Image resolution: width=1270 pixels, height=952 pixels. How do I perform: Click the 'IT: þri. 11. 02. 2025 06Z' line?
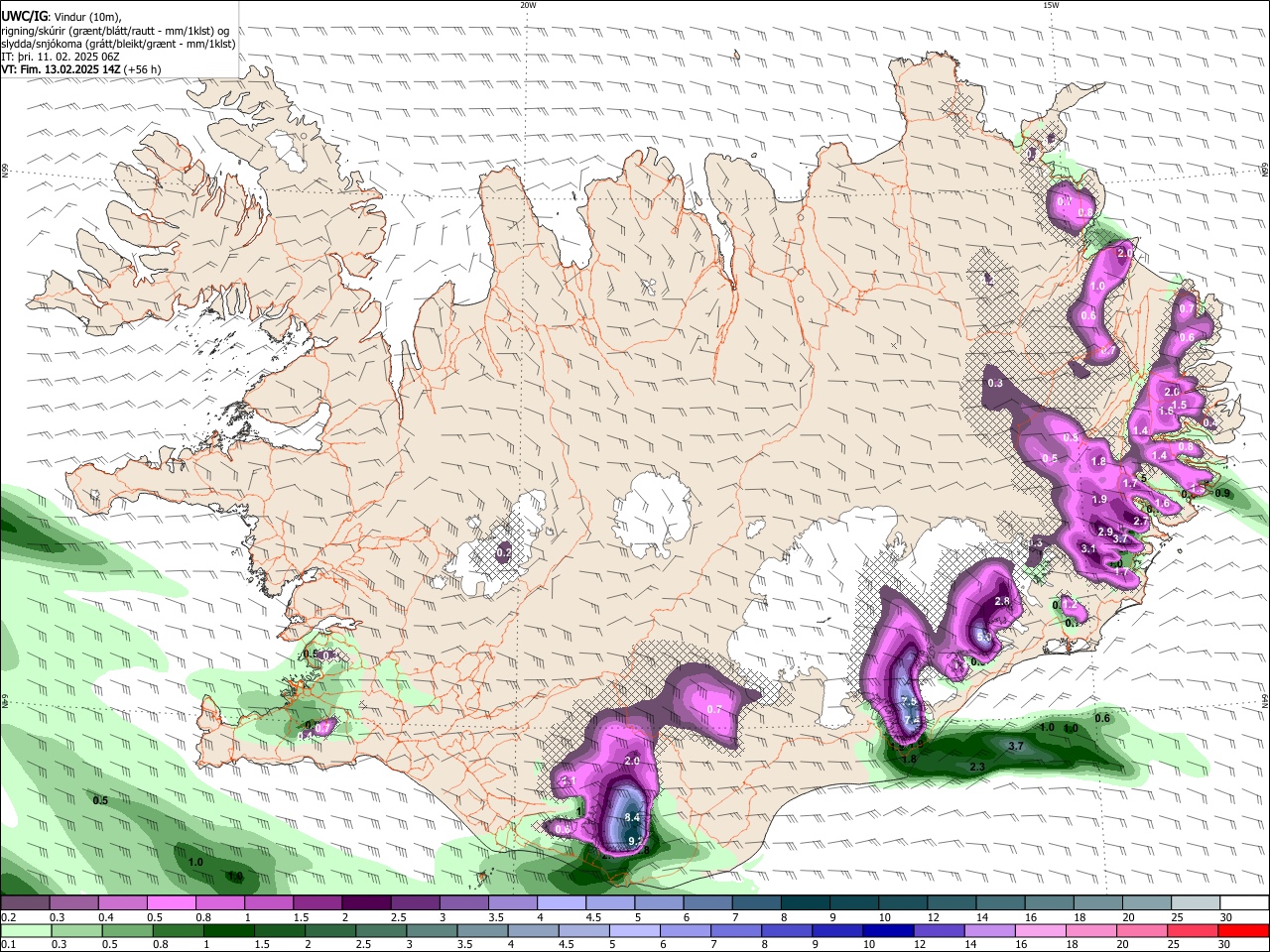coord(61,57)
